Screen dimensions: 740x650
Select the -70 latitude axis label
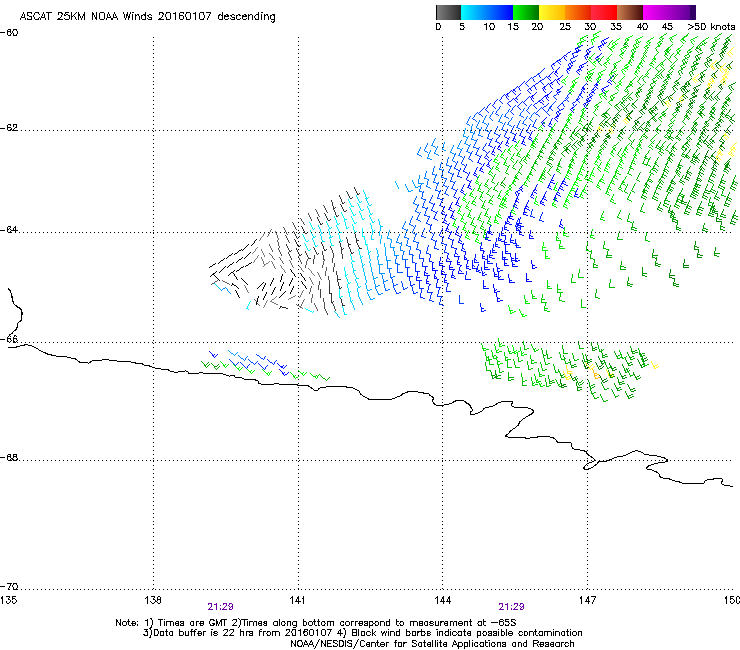9,587
